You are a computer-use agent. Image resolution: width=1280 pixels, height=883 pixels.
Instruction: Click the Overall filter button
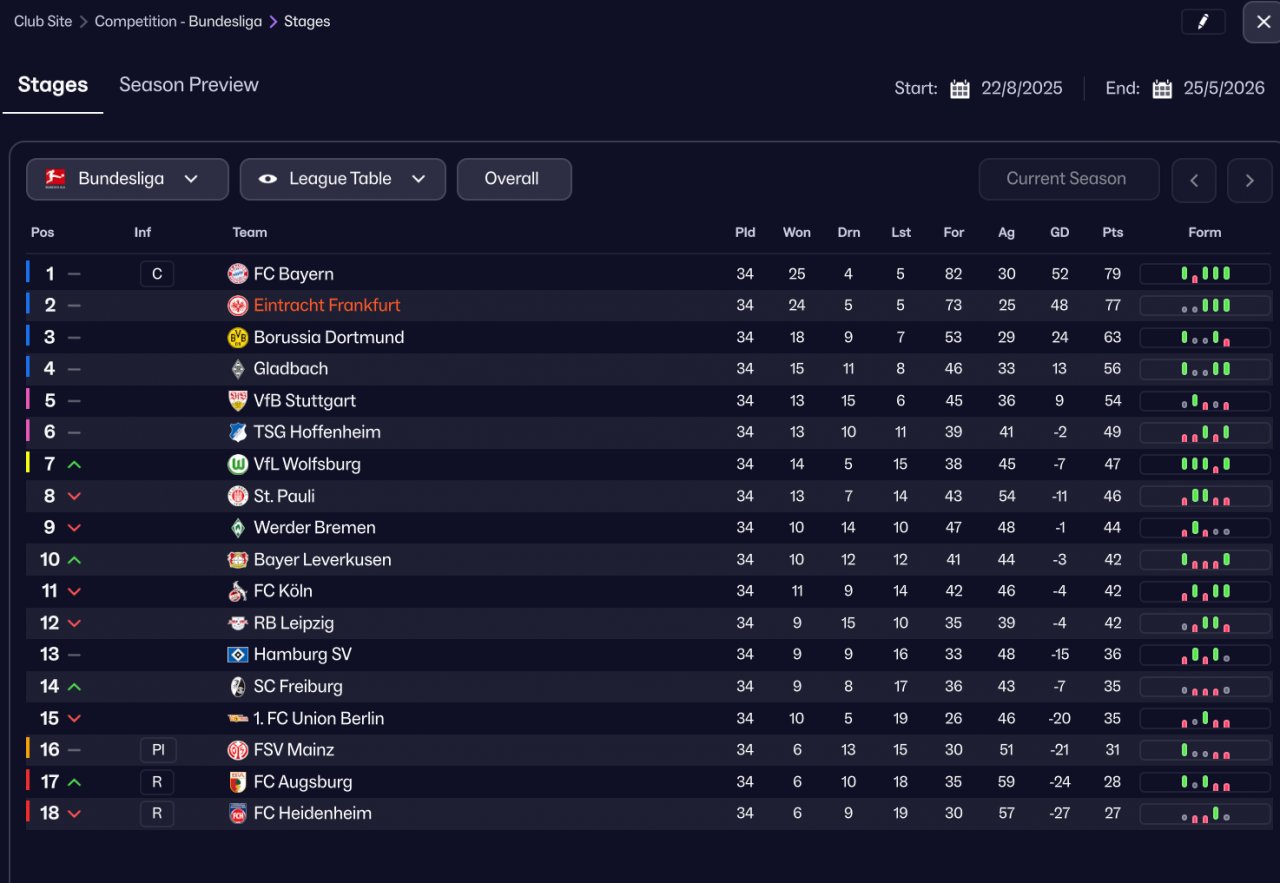tap(513, 179)
